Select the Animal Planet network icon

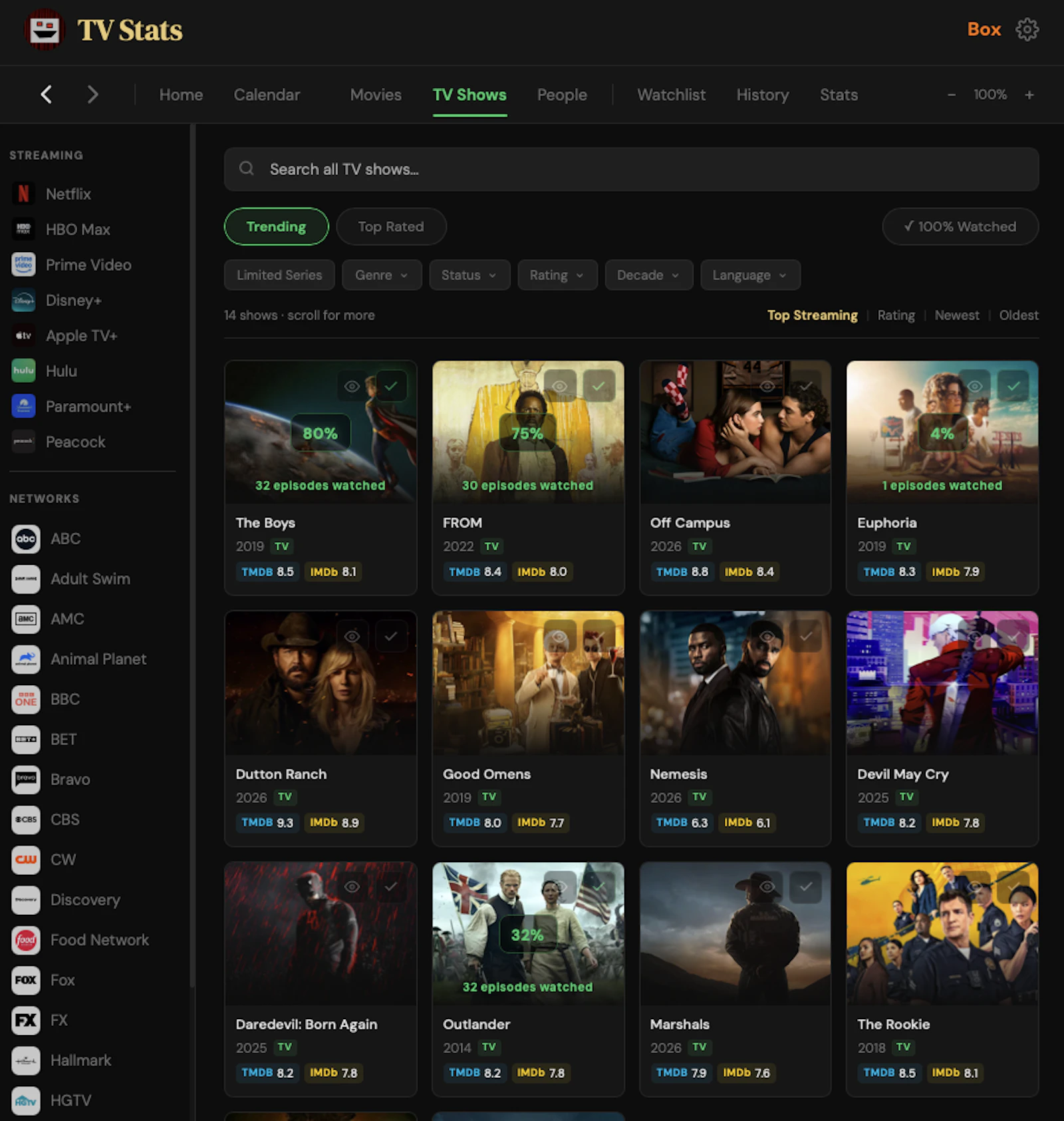[26, 659]
